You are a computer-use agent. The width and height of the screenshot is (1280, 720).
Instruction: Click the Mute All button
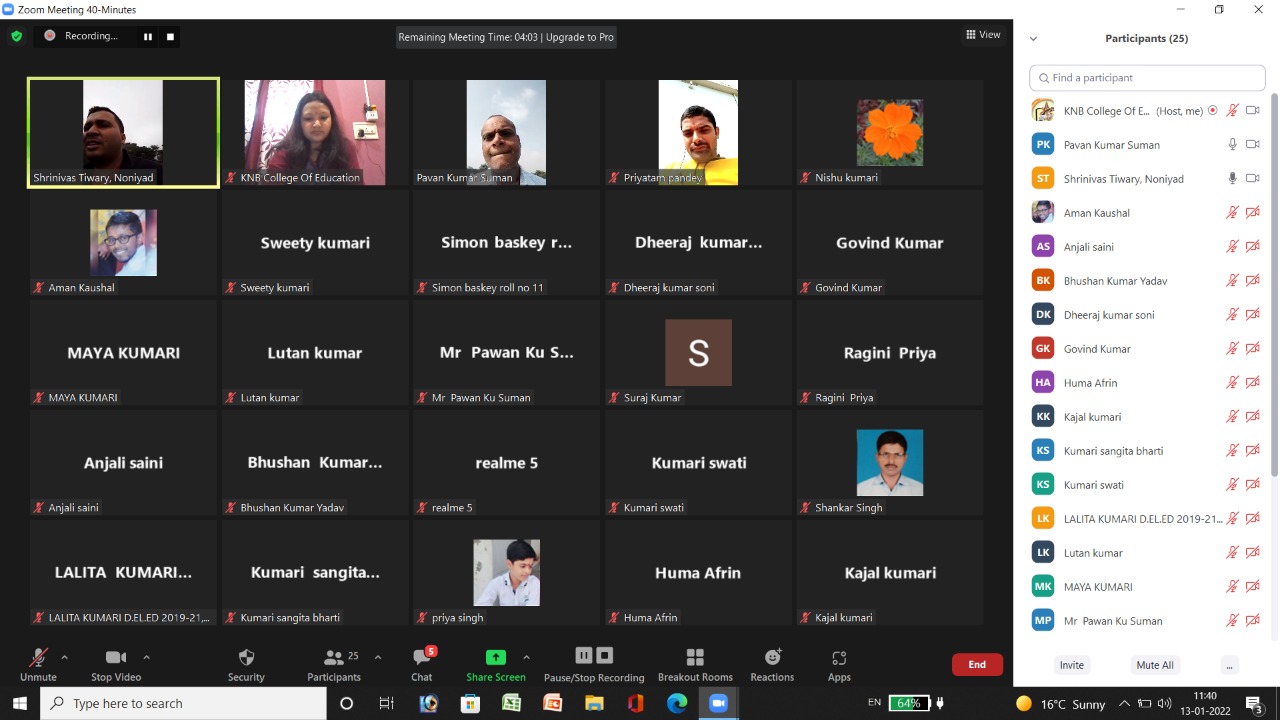tap(1155, 665)
